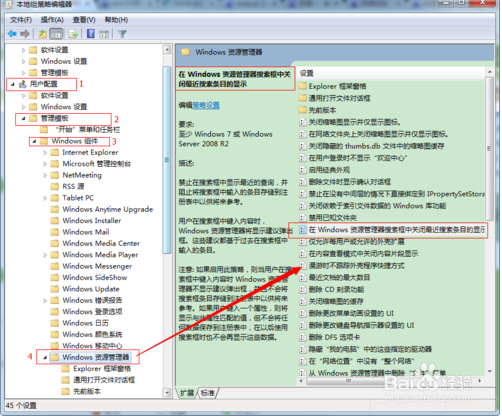Image resolution: width=502 pixels, height=416 pixels.
Task: Click folder icon beside Windows SideShow
Action: click(55, 277)
